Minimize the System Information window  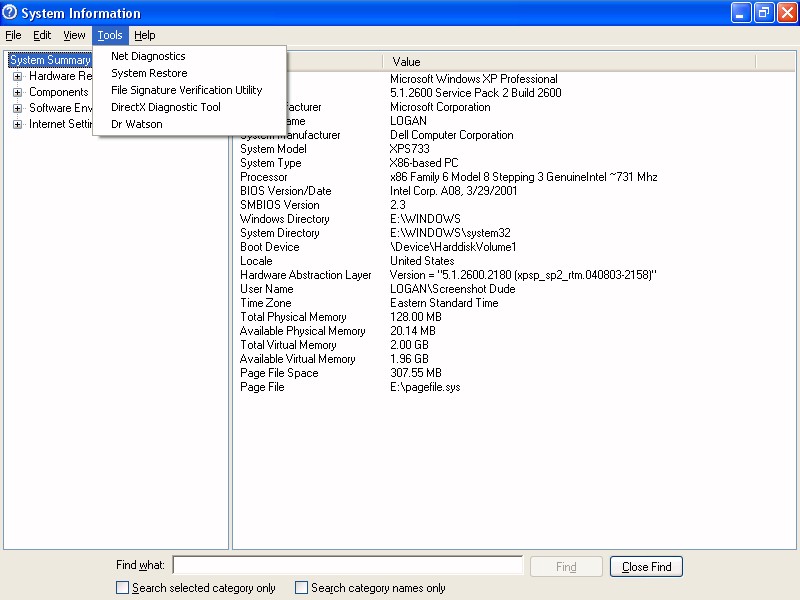tap(741, 13)
